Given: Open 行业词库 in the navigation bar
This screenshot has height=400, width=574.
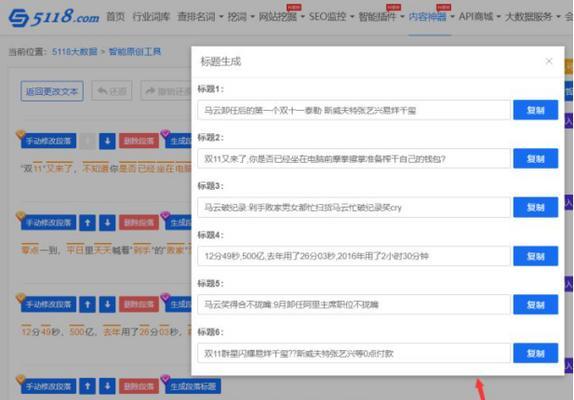Looking at the screenshot, I should [x=151, y=16].
